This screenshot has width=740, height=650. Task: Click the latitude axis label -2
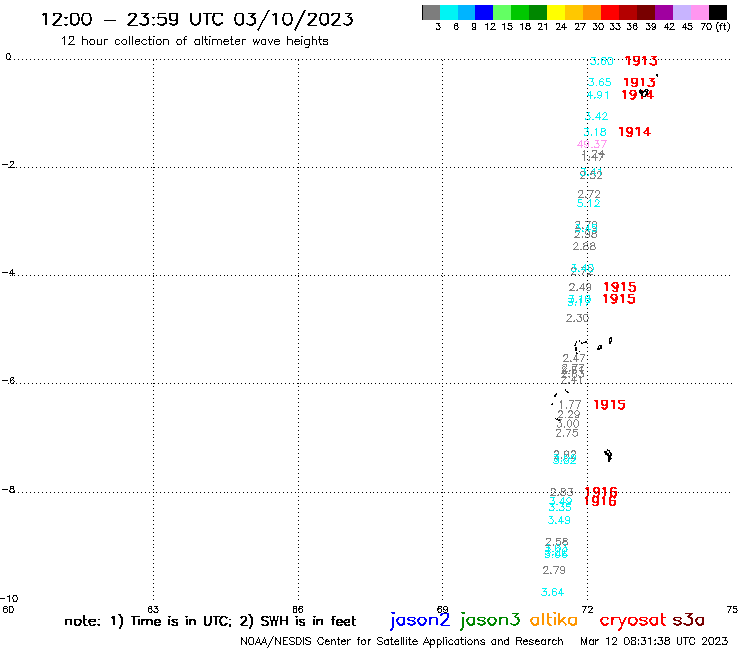click(x=8, y=165)
